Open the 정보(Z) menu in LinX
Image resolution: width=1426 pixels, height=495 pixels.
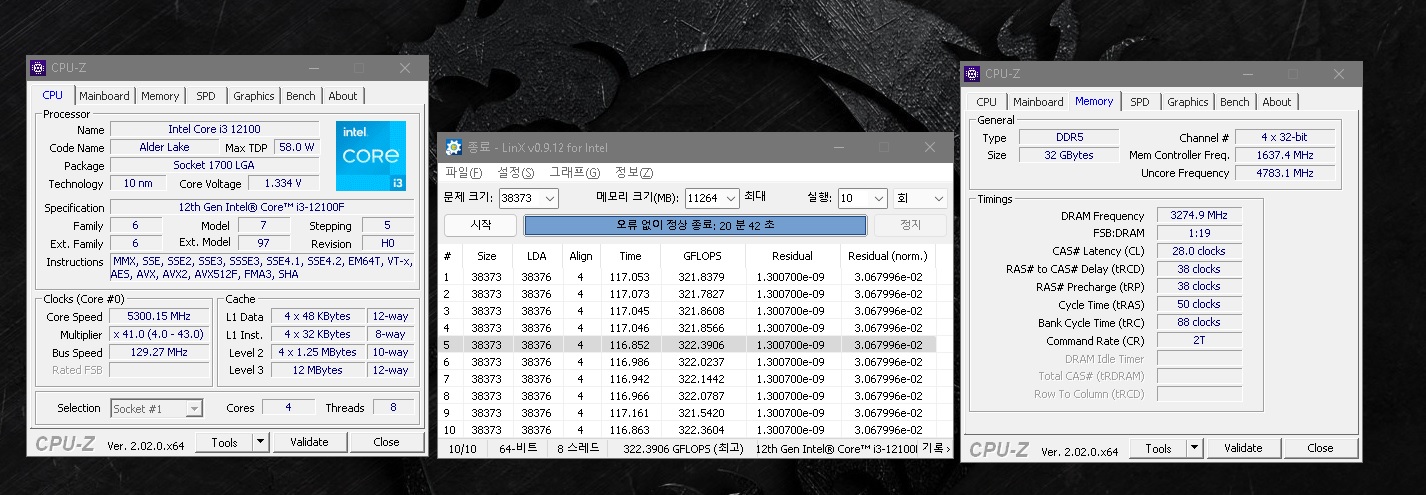tap(633, 173)
